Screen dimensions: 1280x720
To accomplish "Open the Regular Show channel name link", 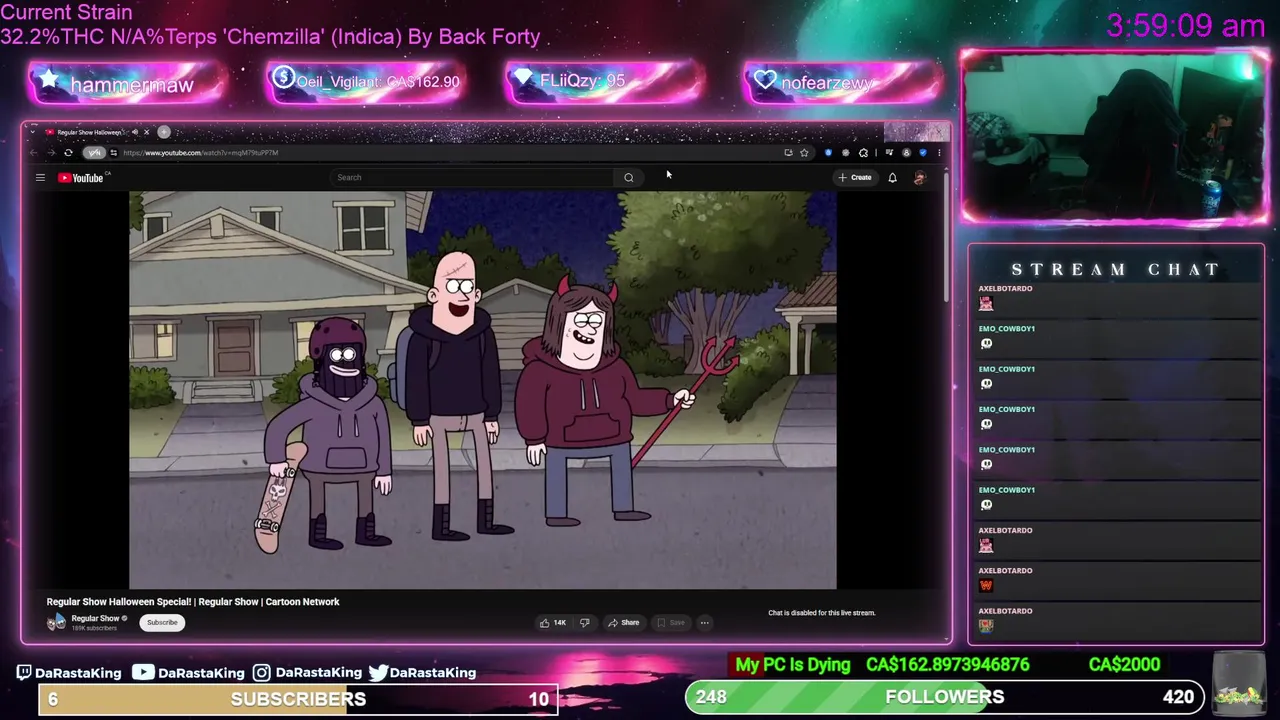I will [95, 618].
